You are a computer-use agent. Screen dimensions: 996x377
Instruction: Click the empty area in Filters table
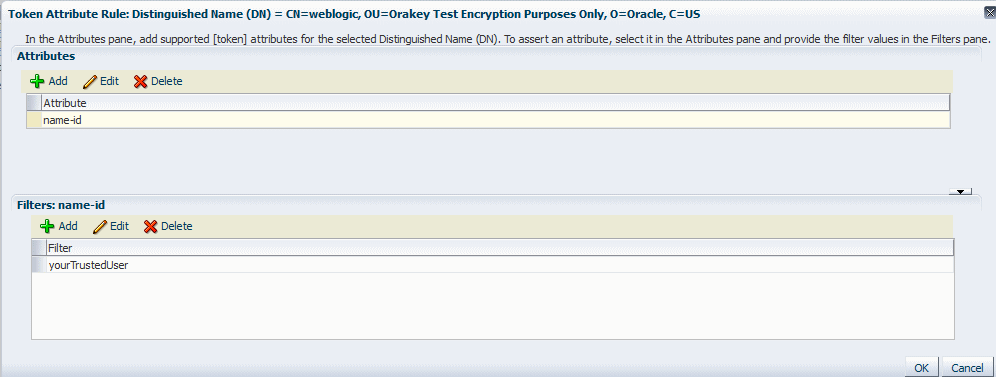click(x=493, y=305)
